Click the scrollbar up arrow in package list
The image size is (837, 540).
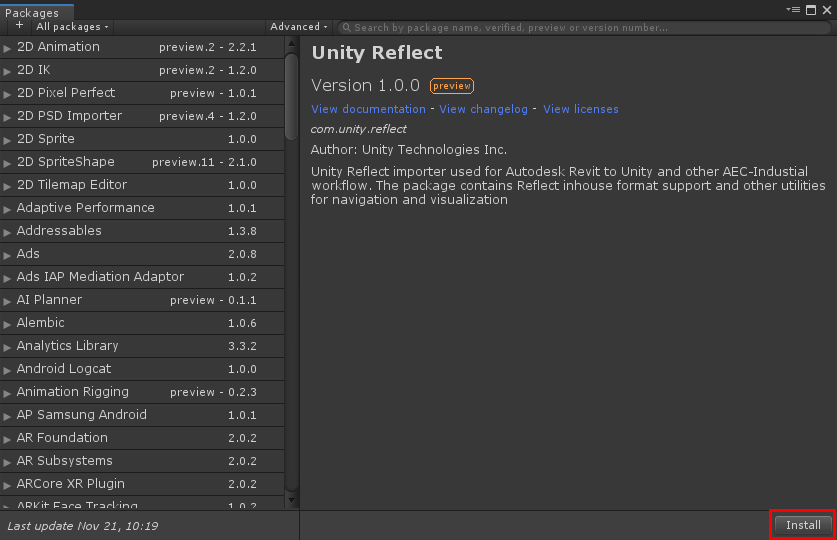(292, 44)
